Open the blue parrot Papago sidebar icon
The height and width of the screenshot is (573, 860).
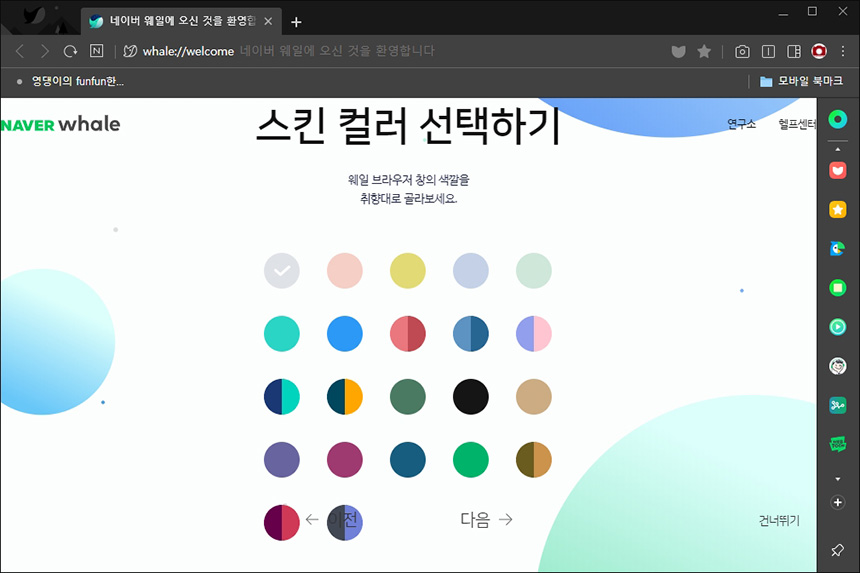pos(838,248)
